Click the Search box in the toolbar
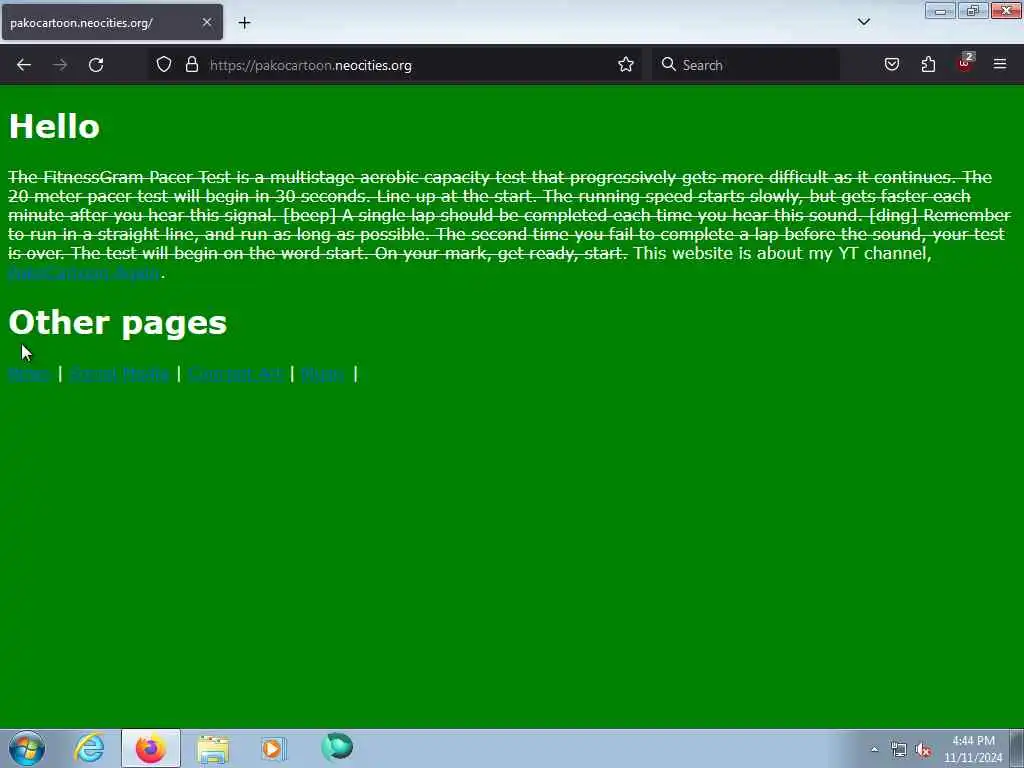The width and height of the screenshot is (1024, 768). click(746, 65)
